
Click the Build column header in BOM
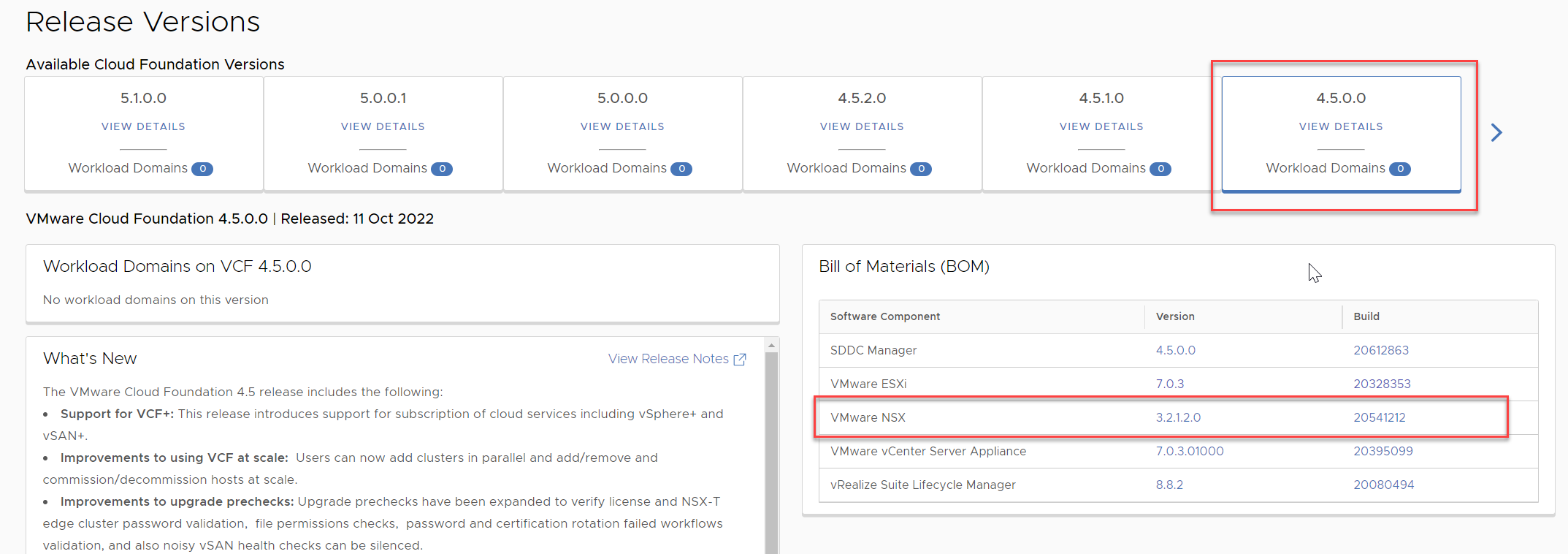pos(1366,316)
